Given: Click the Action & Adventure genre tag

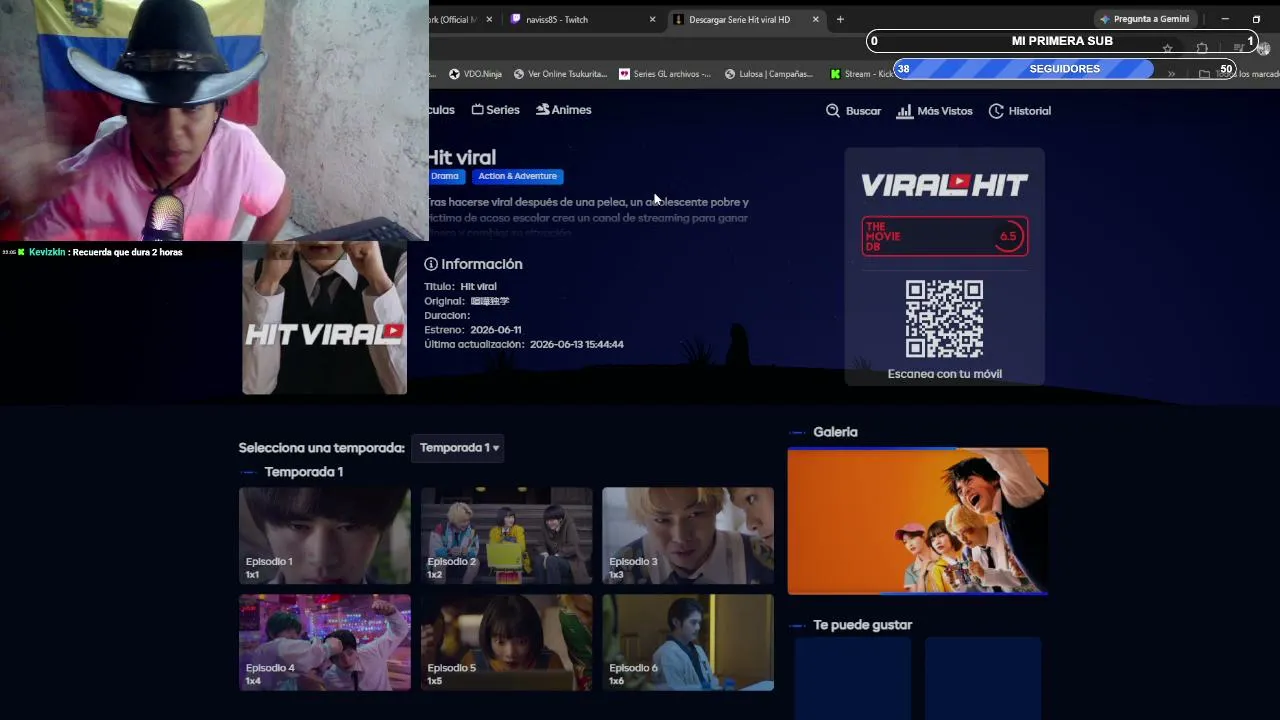Looking at the screenshot, I should pos(517,176).
